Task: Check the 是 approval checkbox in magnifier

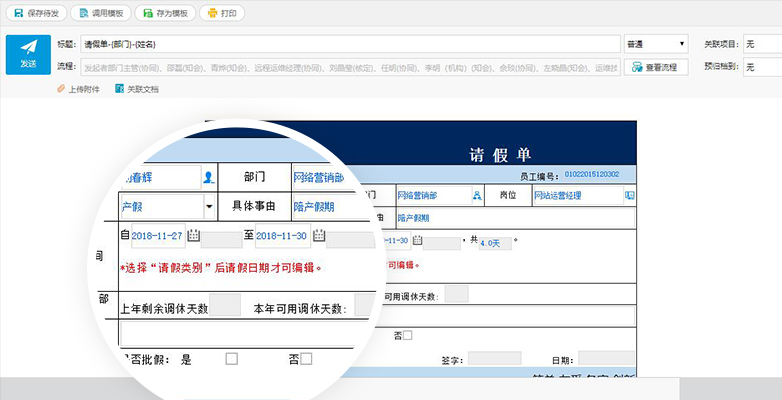Action: pyautogui.click(x=232, y=358)
